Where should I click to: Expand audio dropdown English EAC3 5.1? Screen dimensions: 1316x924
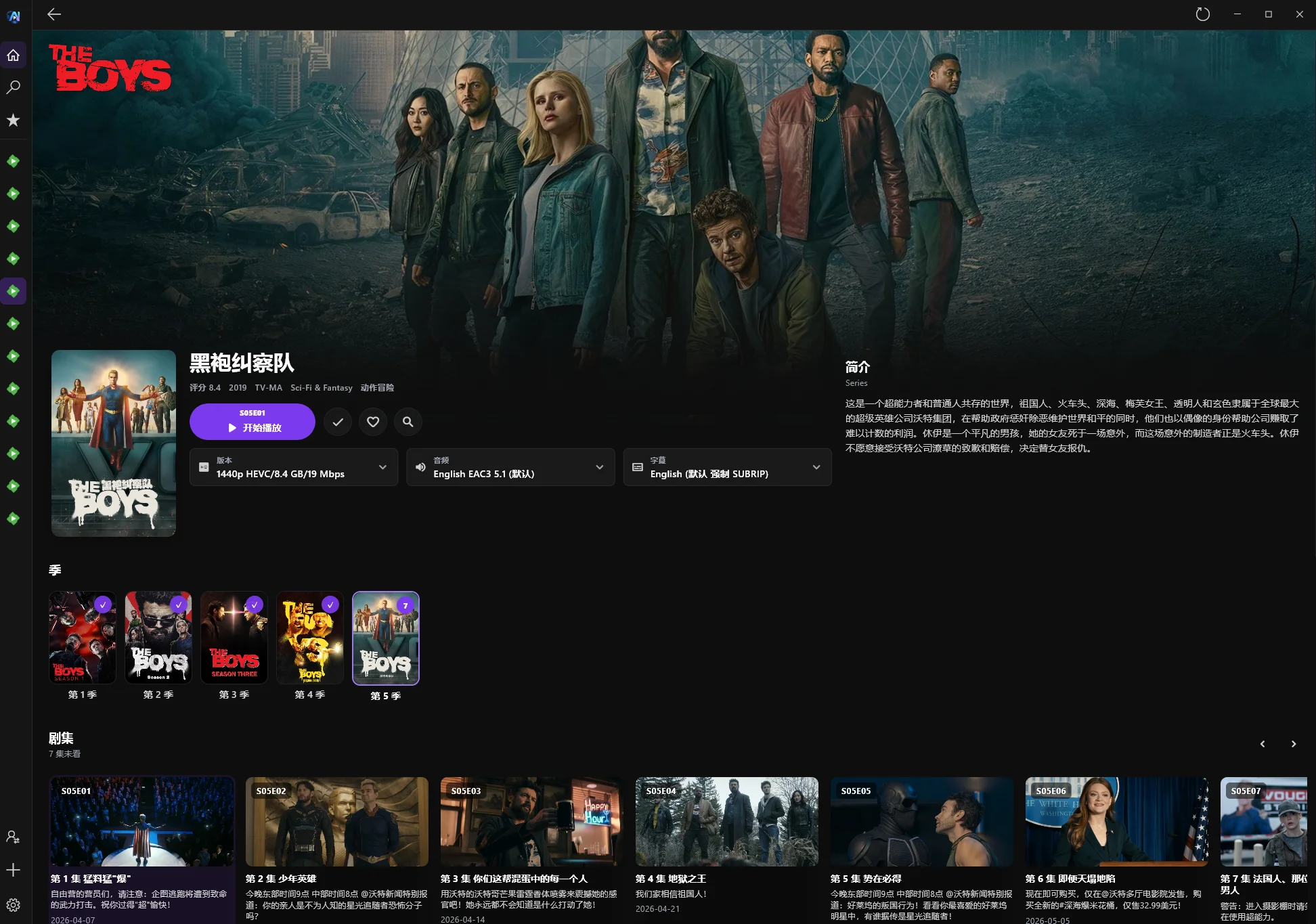(510, 467)
